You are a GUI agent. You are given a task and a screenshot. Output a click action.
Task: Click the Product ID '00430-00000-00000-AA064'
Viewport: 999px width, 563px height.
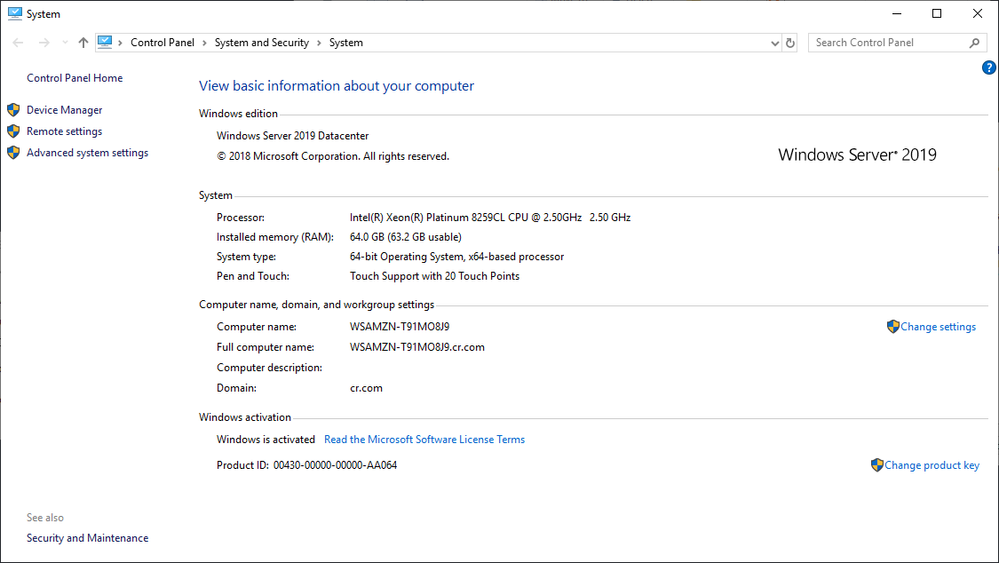[x=335, y=466]
